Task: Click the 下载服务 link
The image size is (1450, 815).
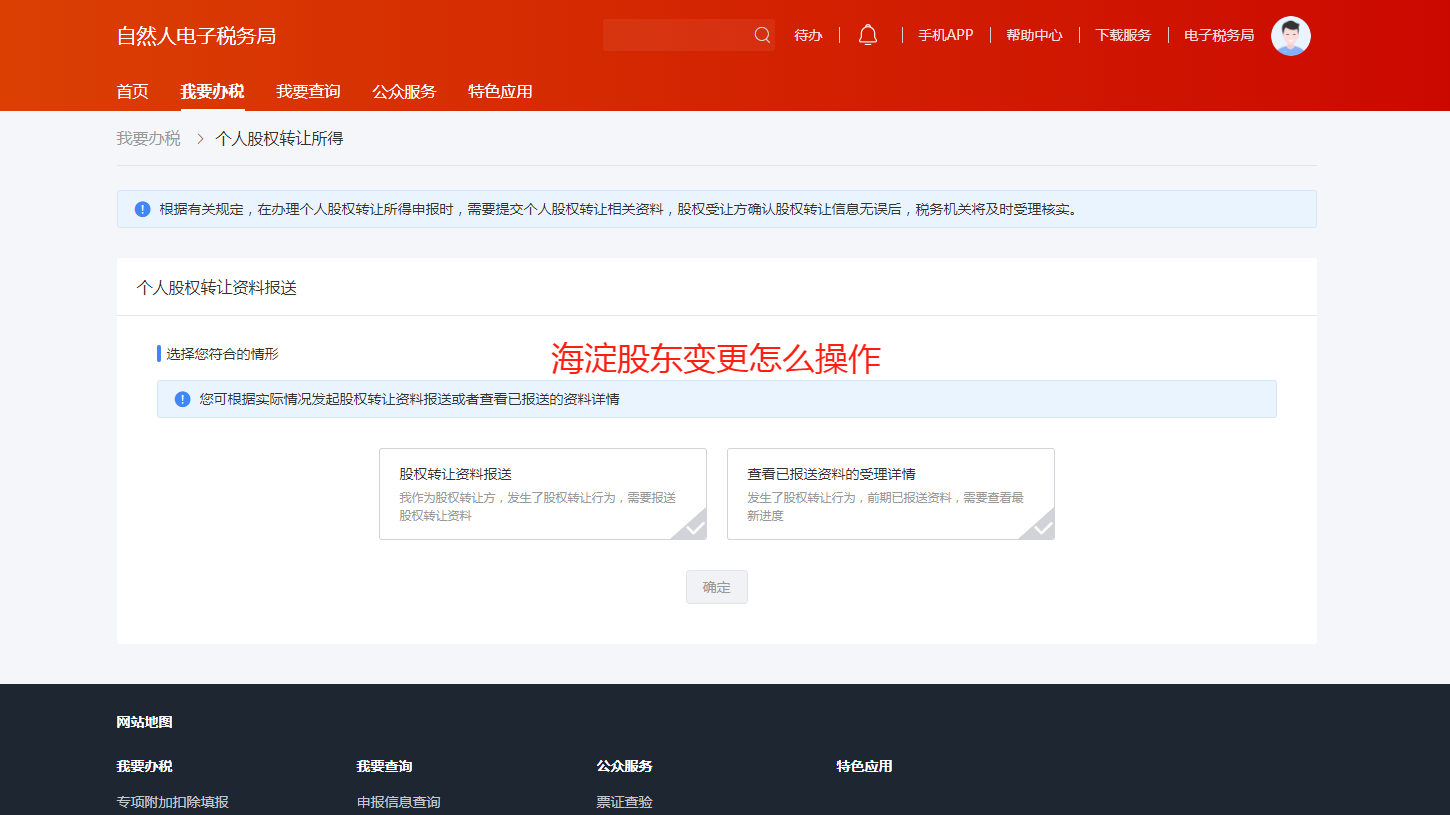Action: (1122, 33)
